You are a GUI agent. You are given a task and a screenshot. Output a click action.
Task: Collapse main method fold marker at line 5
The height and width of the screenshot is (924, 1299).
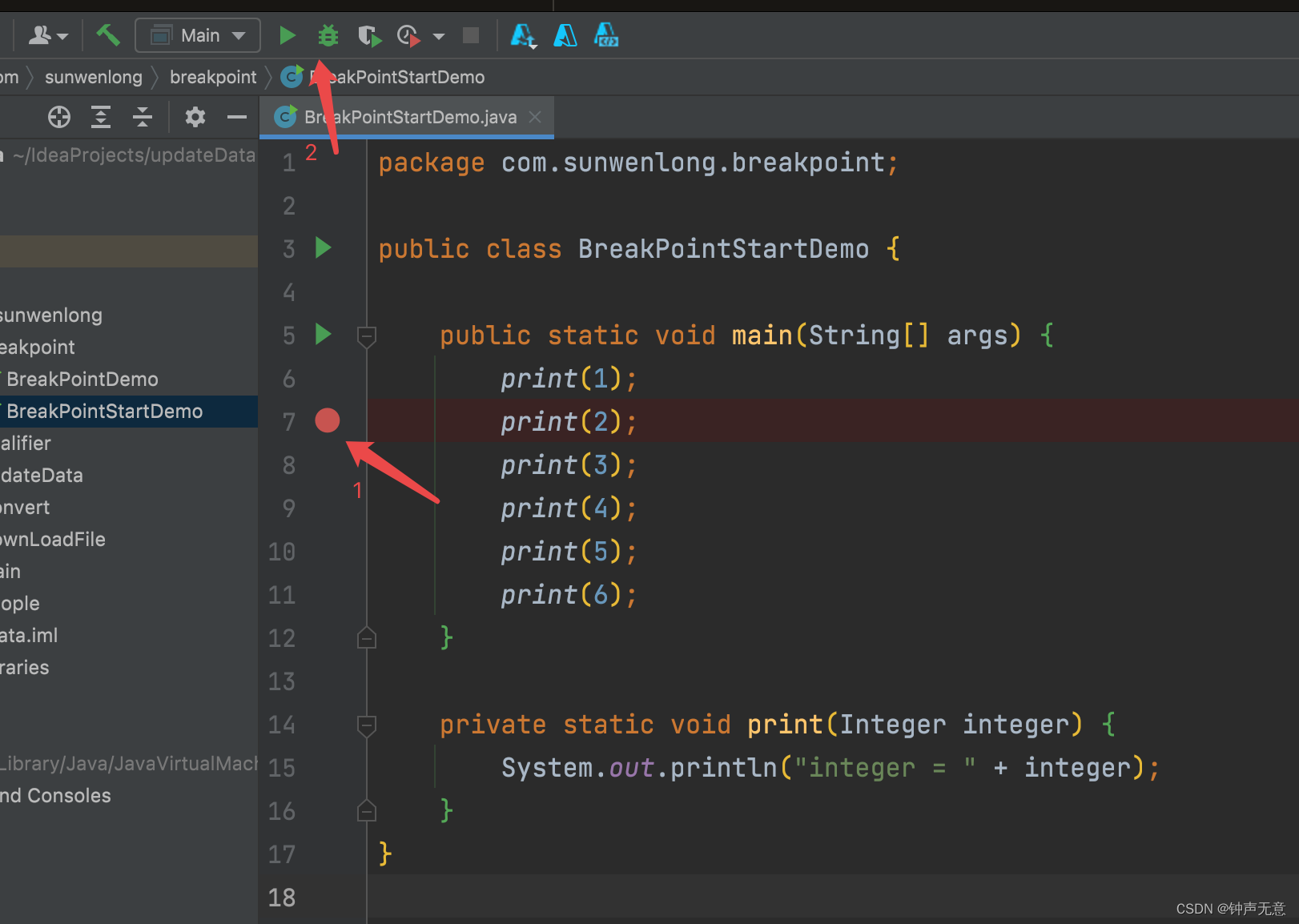(367, 336)
